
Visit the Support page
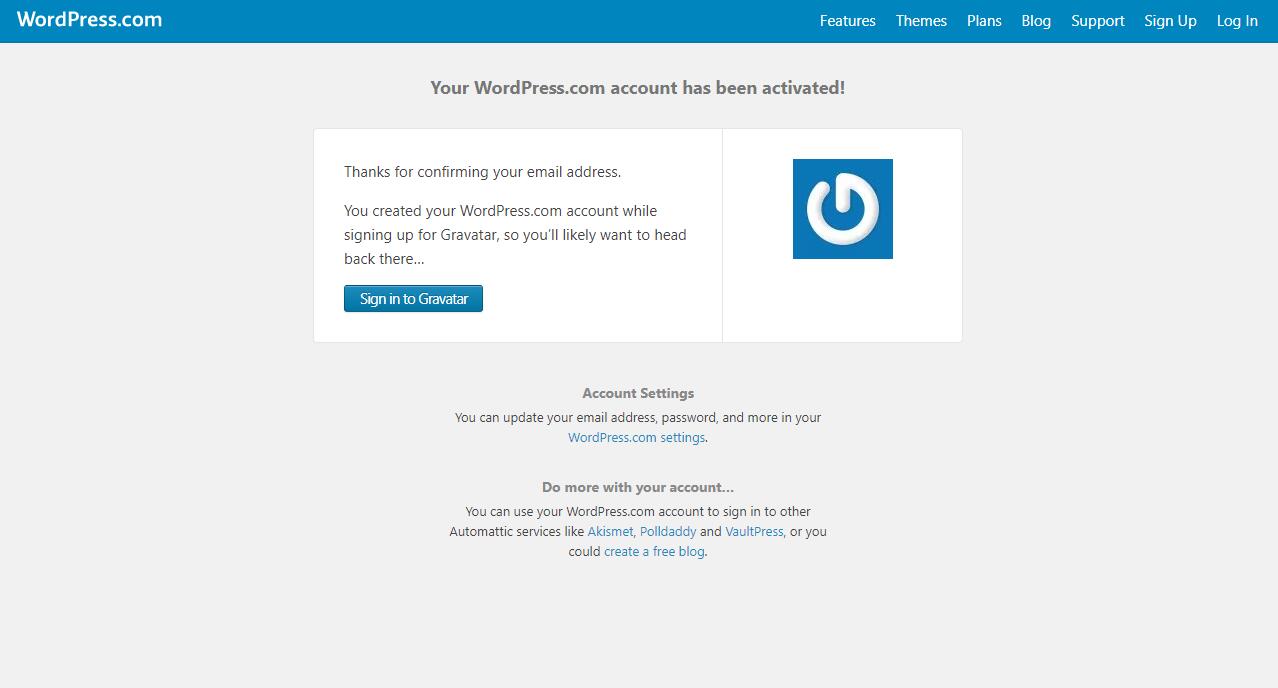click(x=1098, y=21)
